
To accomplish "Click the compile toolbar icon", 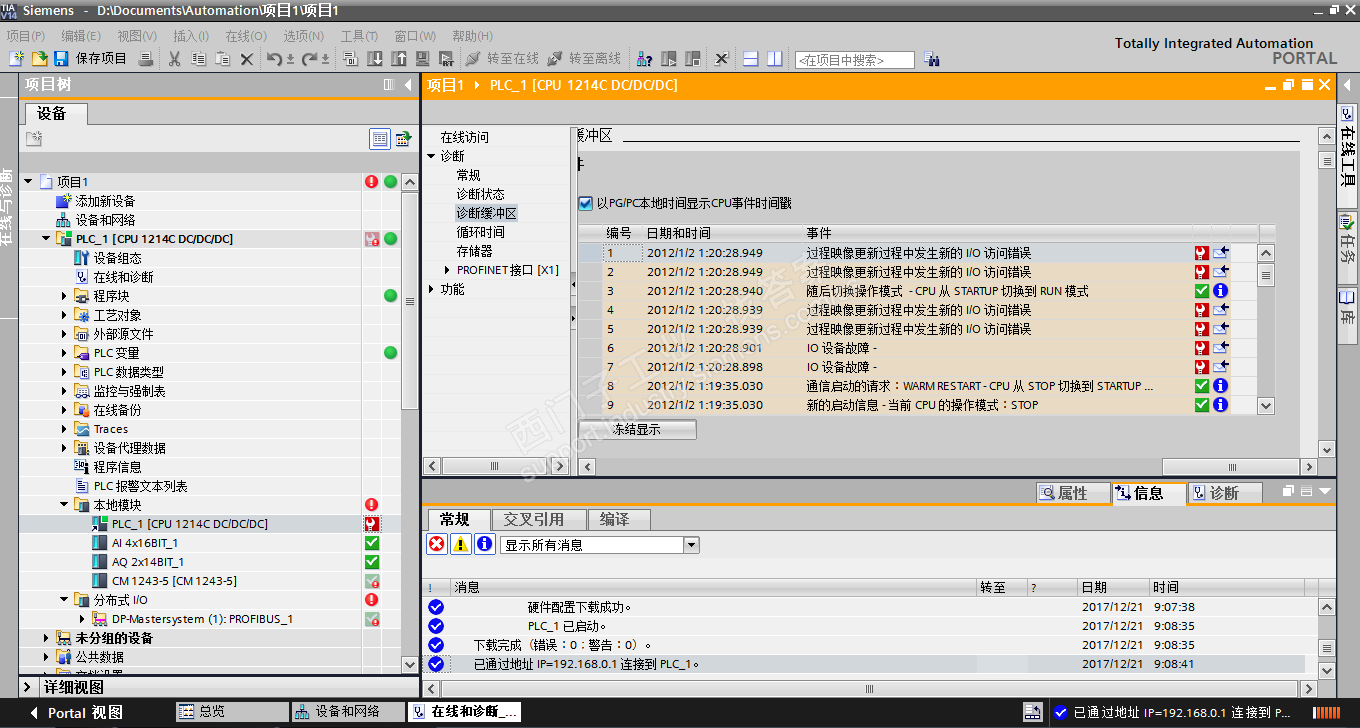I will click(x=350, y=59).
